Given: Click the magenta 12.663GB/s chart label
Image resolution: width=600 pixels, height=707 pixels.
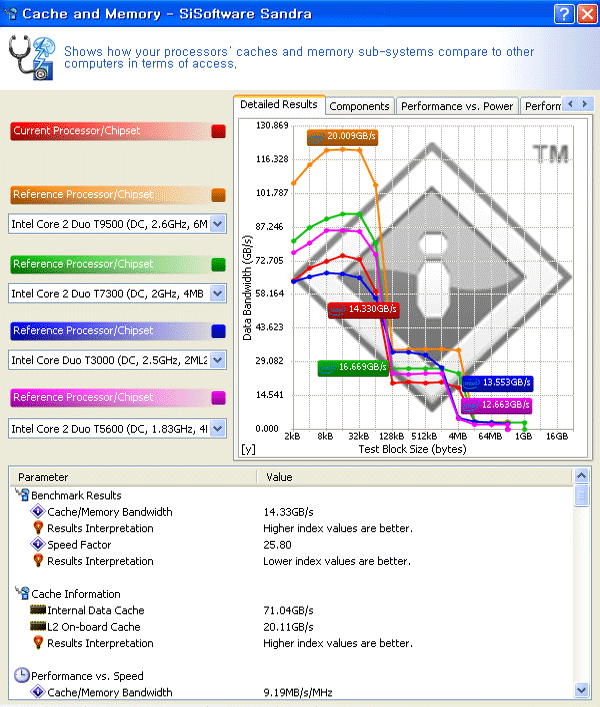Looking at the screenshot, I should tap(496, 405).
